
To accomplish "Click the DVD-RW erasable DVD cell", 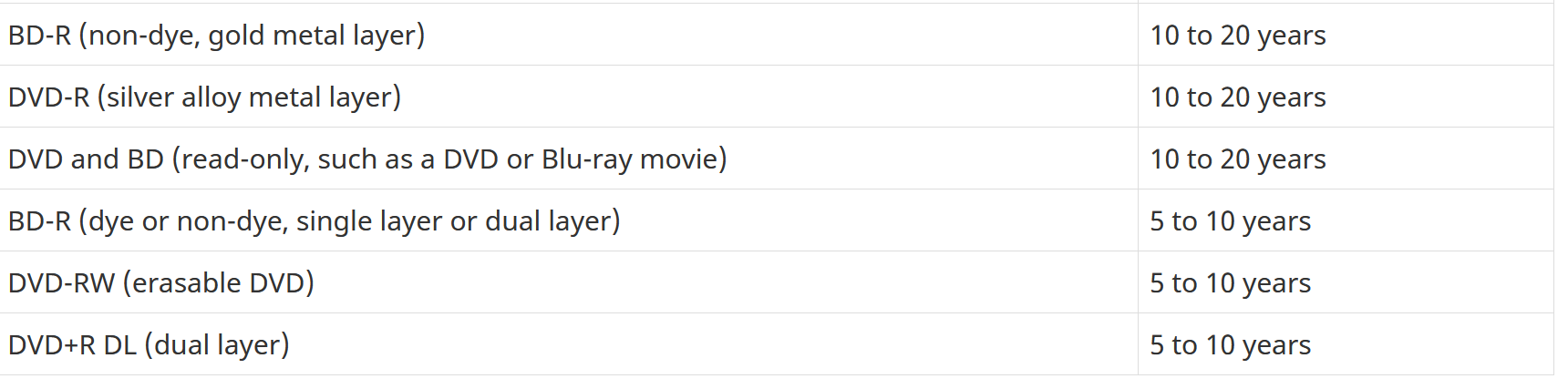I will click(569, 282).
